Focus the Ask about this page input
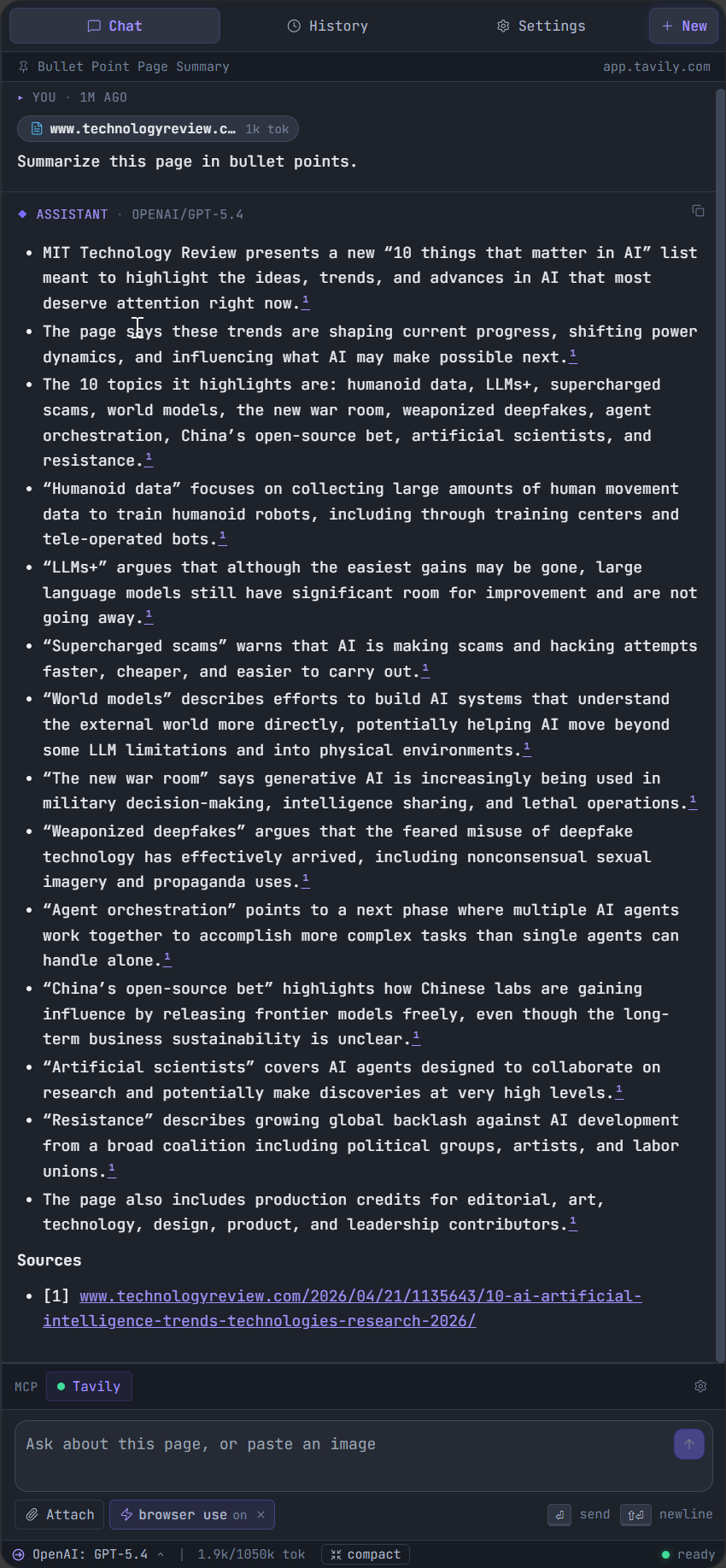Viewport: 726px width, 1568px height. click(342, 1454)
